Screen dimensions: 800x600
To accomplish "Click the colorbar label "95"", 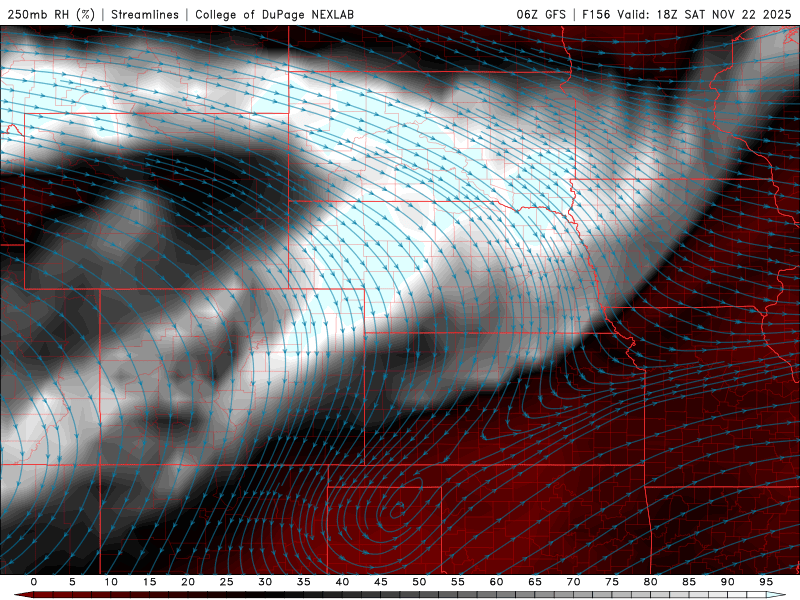I will click(766, 582).
